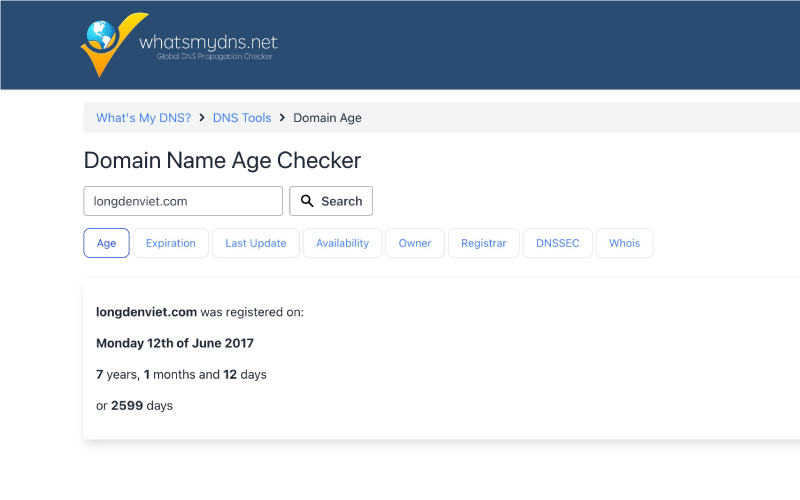Open the DNSSEC tab

point(557,243)
